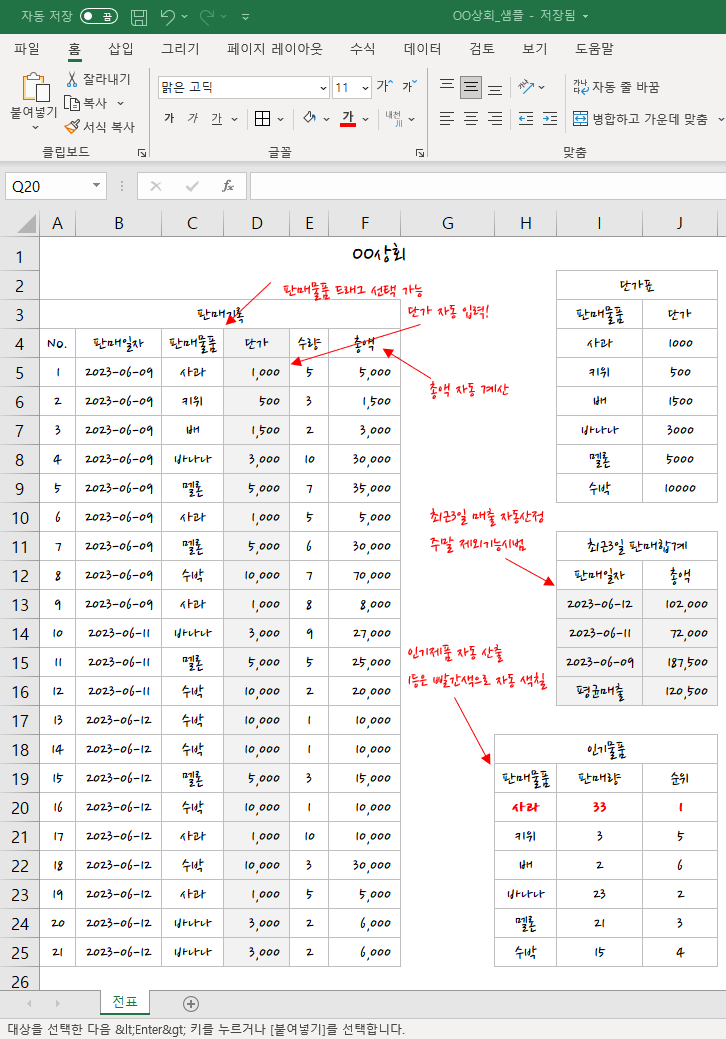Screen dimensions: 726x1039
Task: Switch to the 수식 (Formulas) tab
Action: [x=362, y=48]
